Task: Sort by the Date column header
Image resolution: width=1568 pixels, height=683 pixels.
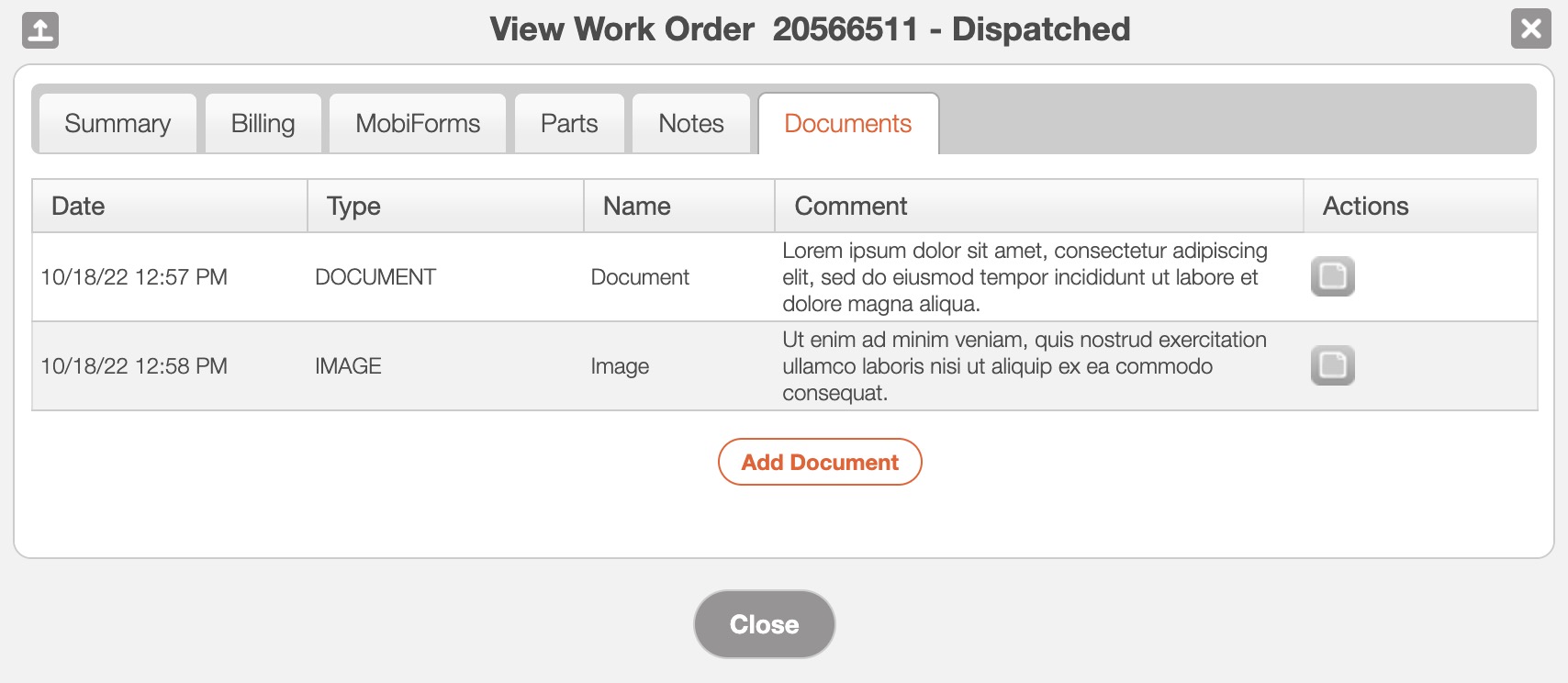Action: pos(78,207)
